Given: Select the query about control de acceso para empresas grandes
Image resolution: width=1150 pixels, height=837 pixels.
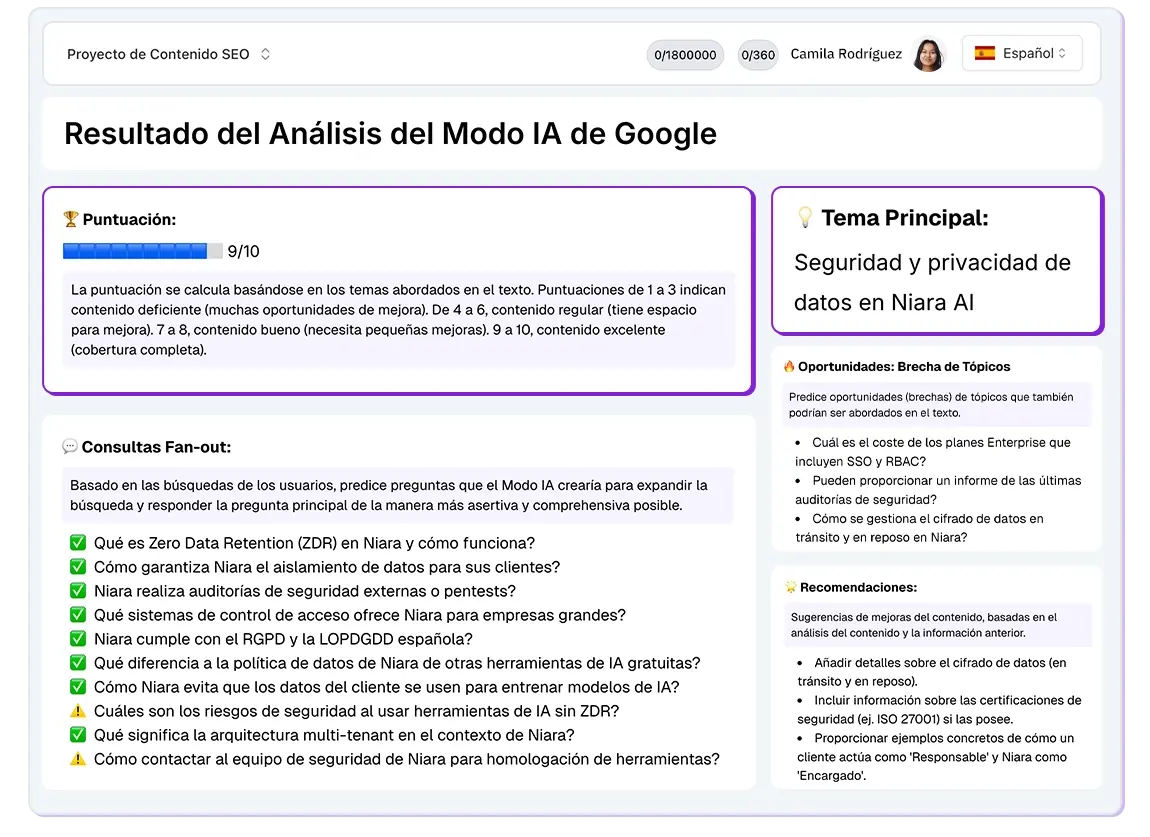Looking at the screenshot, I should (x=359, y=615).
